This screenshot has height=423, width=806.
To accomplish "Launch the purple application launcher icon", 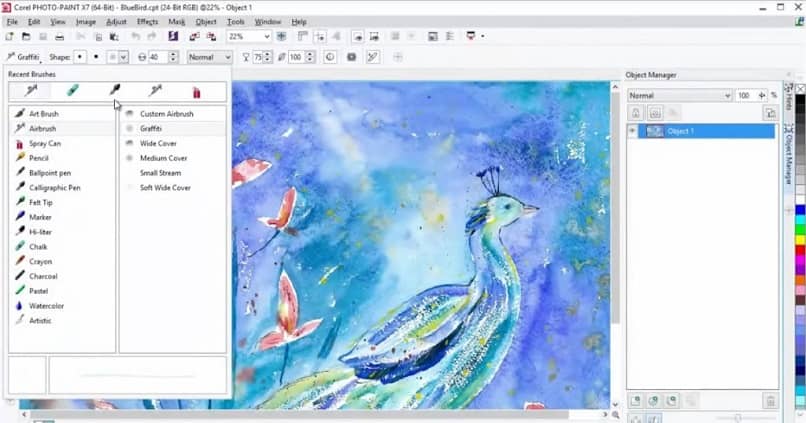I will [173, 36].
